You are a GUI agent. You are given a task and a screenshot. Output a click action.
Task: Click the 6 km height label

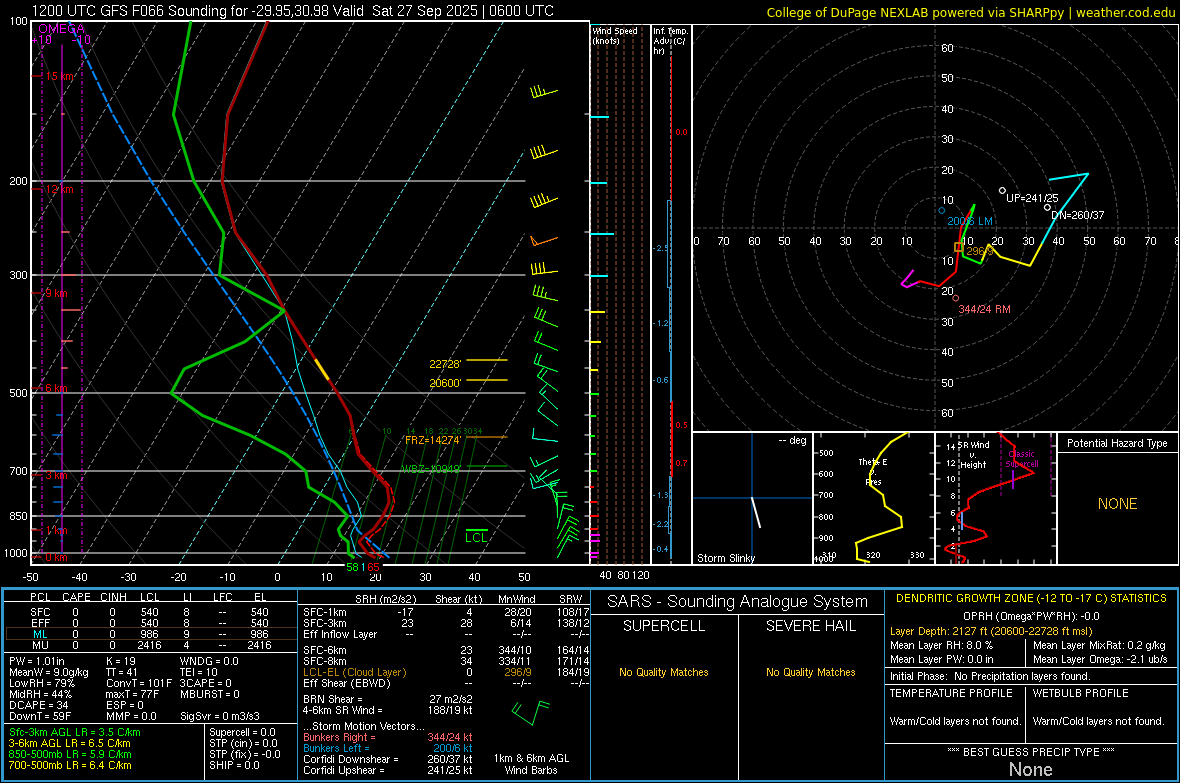pos(56,388)
